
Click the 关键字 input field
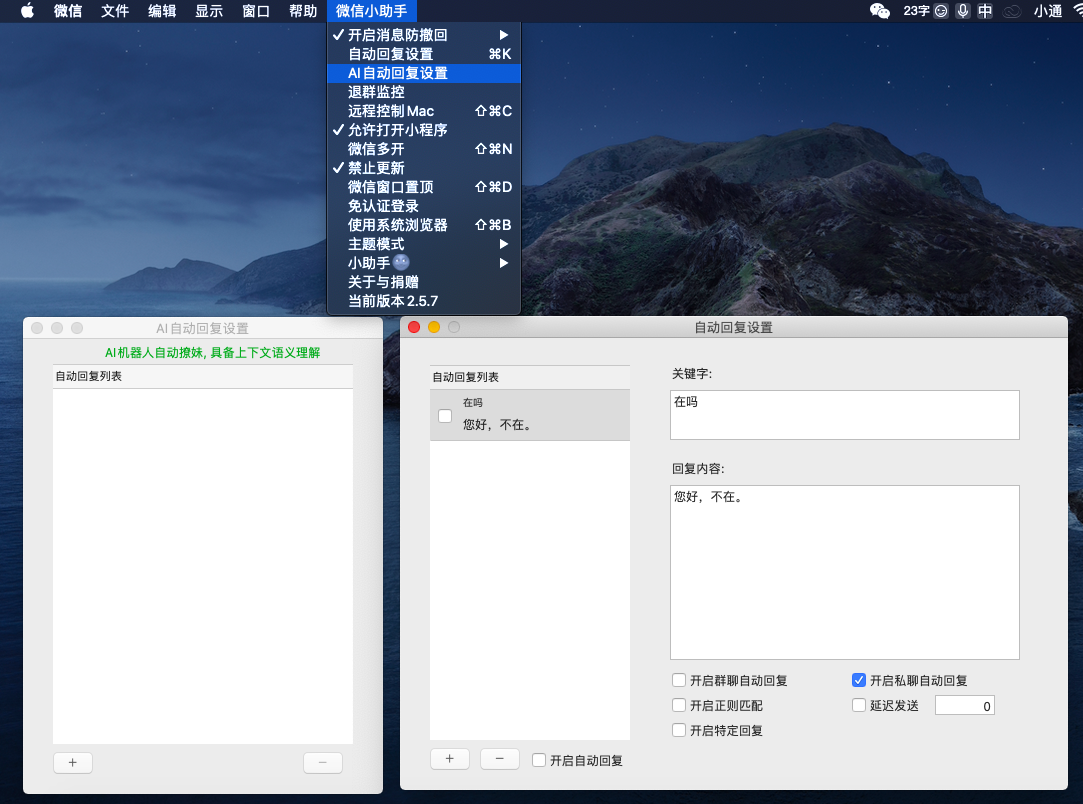pos(845,415)
